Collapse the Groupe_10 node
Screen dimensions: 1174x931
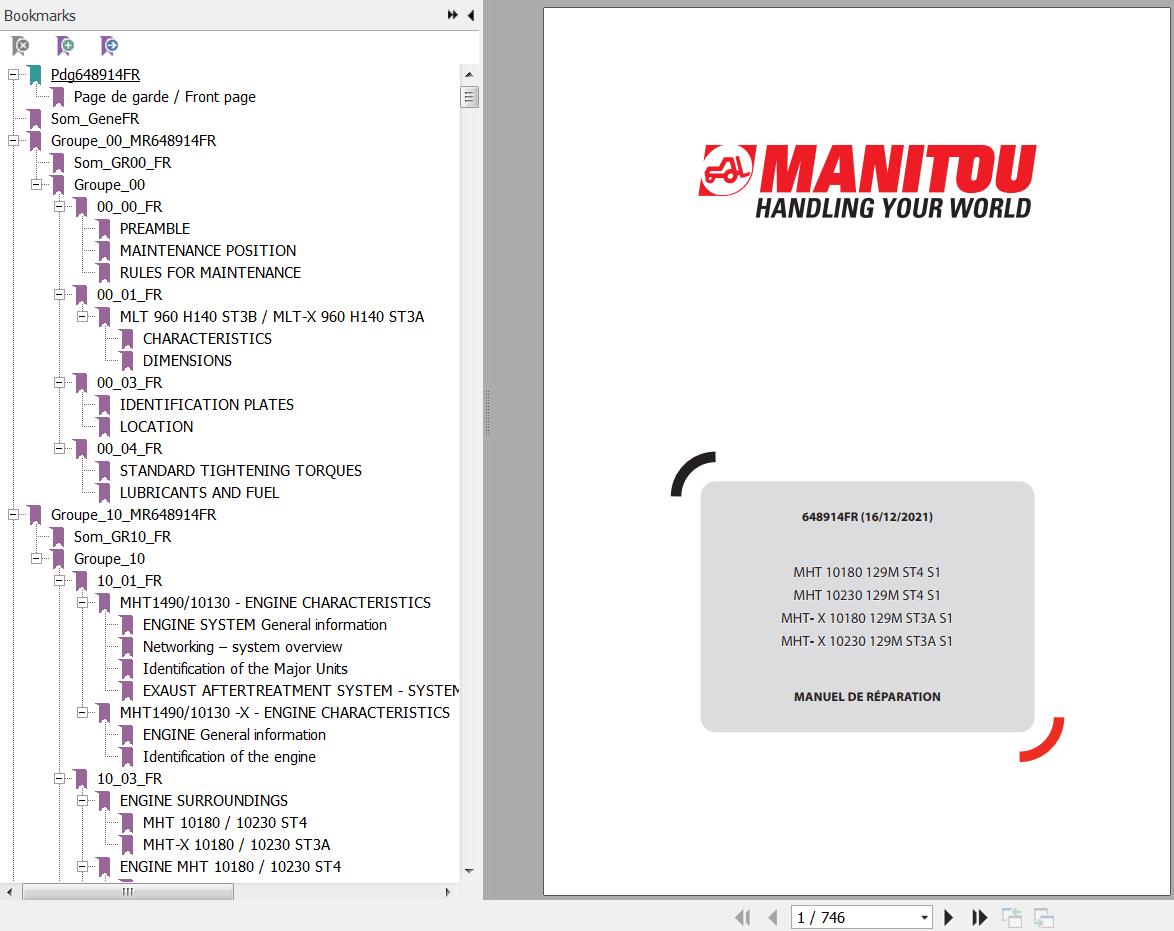[36, 559]
